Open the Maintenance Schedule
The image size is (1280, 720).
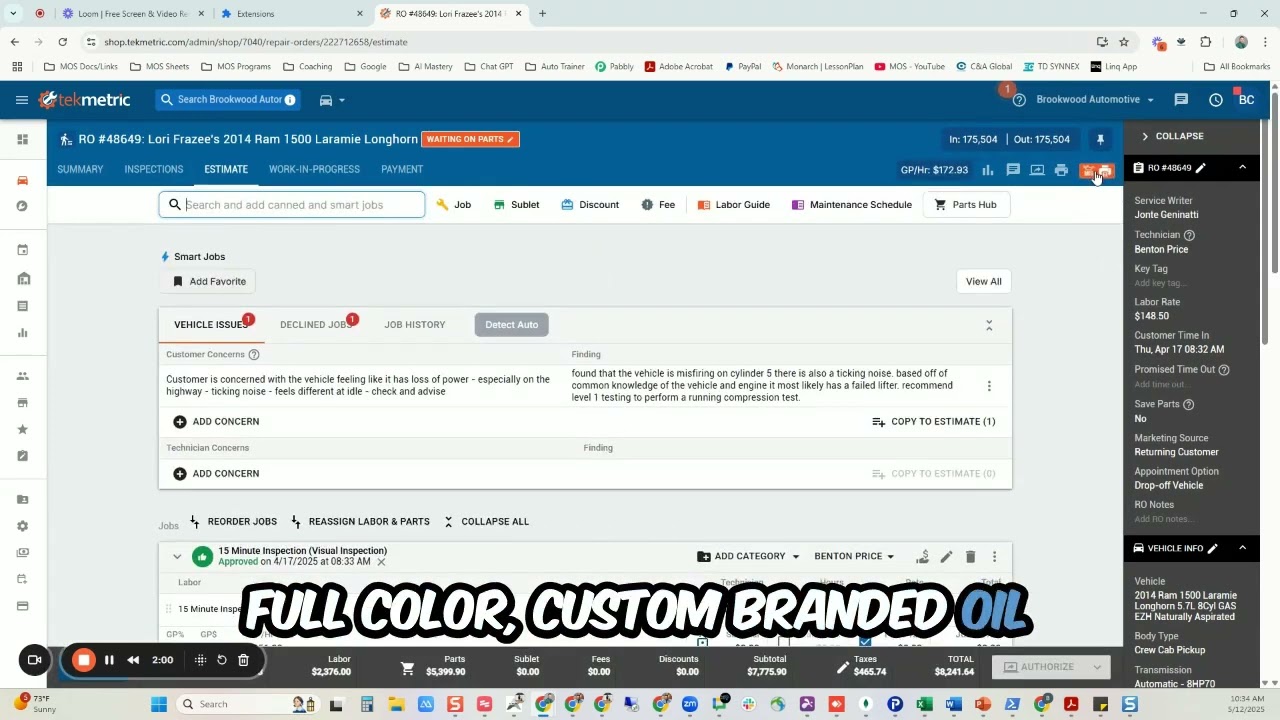(851, 205)
